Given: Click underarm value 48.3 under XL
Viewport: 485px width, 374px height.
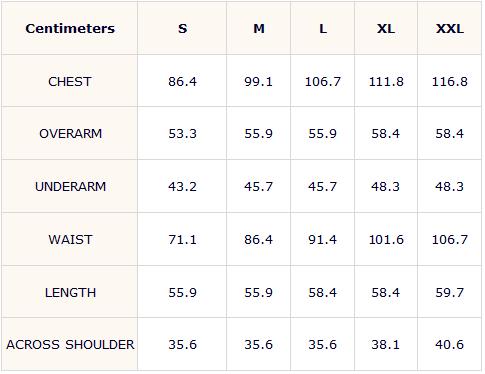Looking at the screenshot, I should tap(386, 186).
